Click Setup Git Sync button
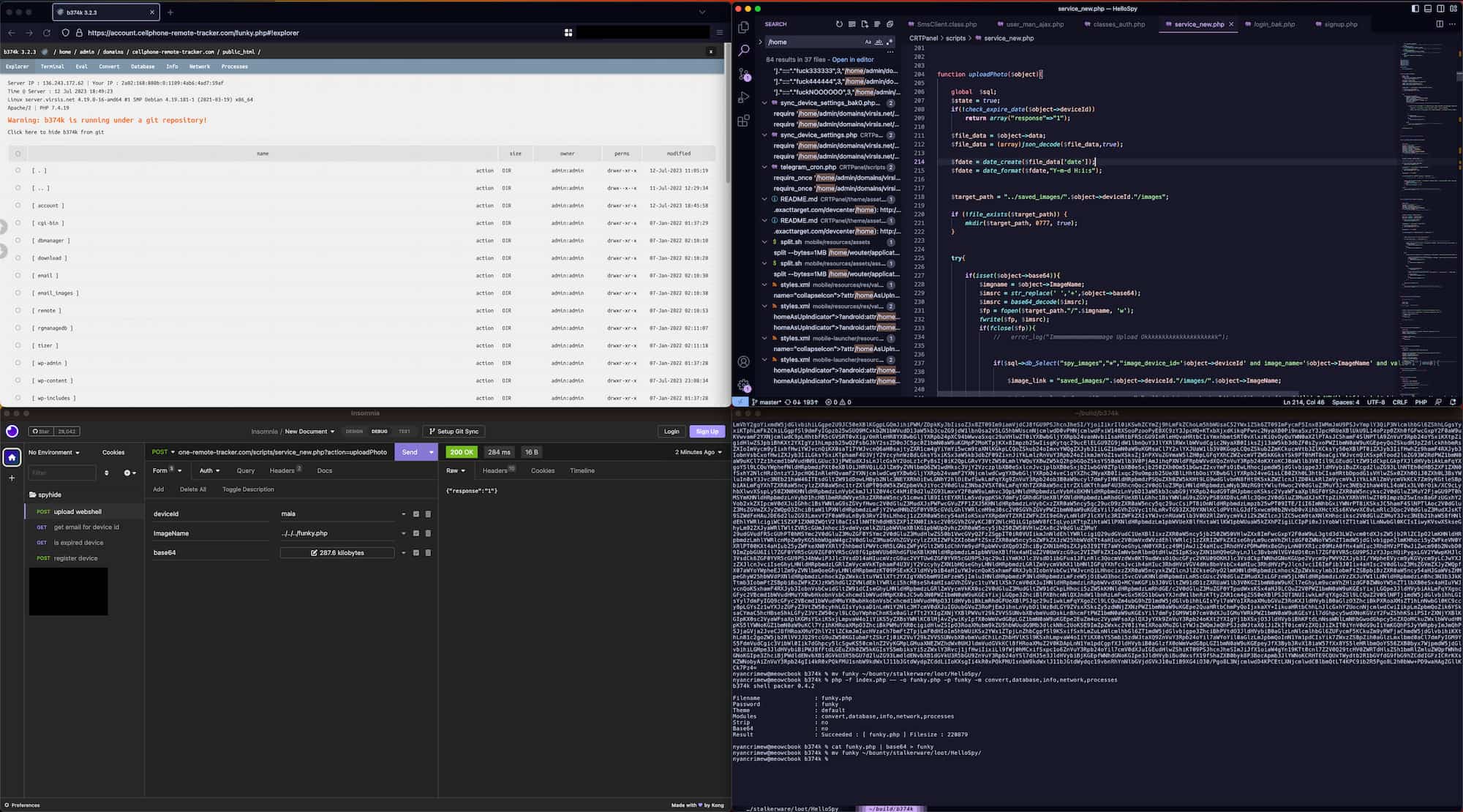 pyautogui.click(x=454, y=432)
